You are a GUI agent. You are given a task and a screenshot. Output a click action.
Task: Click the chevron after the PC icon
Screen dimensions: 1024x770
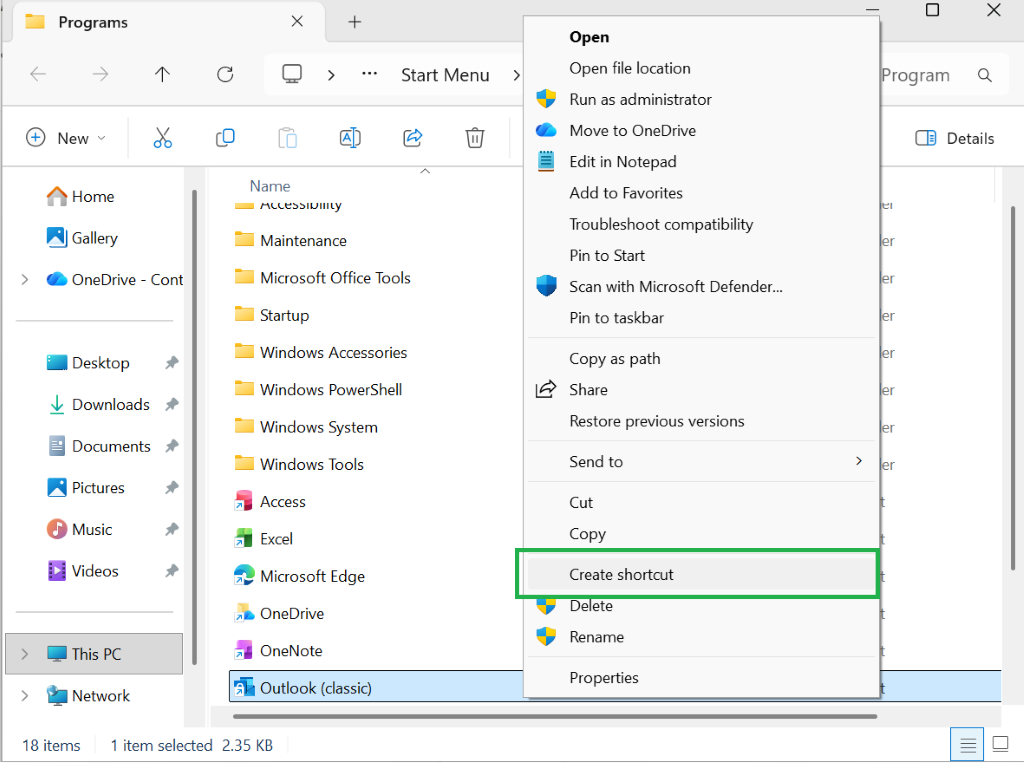(331, 75)
